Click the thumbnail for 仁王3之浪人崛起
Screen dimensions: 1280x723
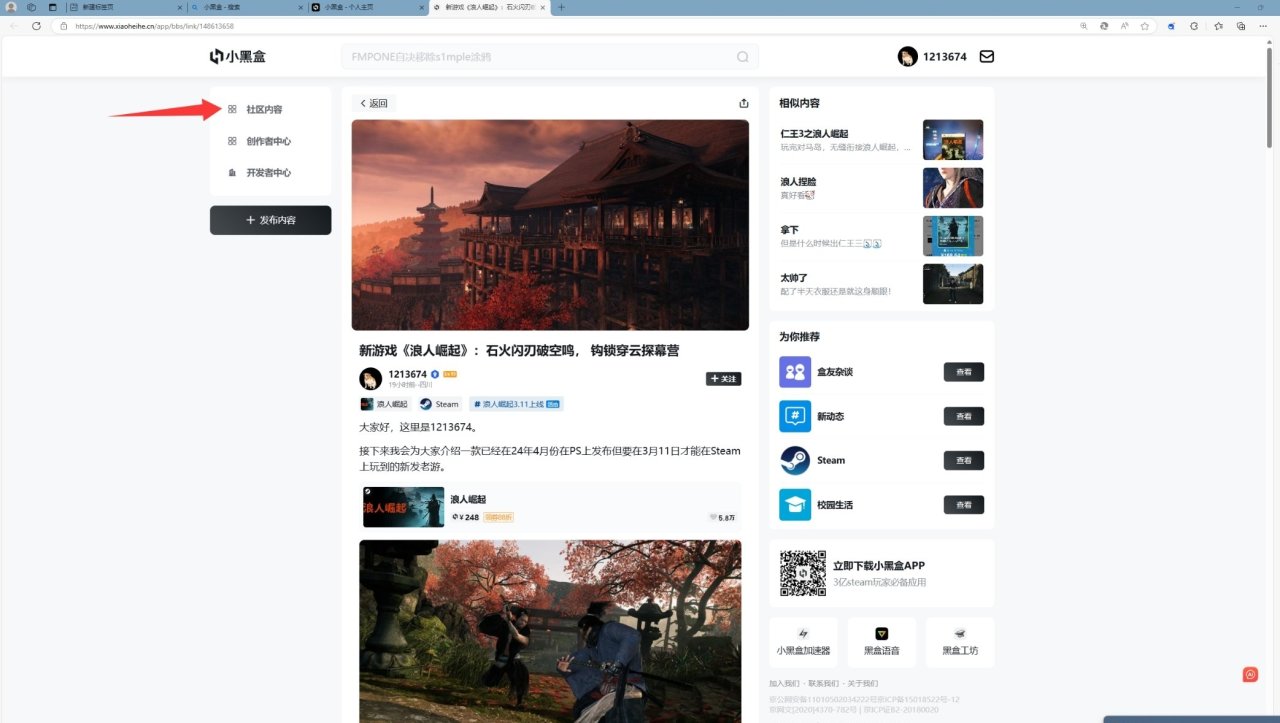(953, 140)
